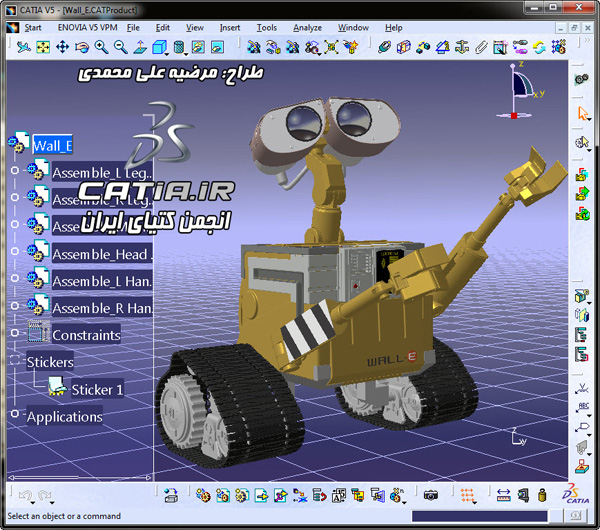Image resolution: width=600 pixels, height=530 pixels.
Task: Select the Constraints label in tree
Action: pos(86,335)
